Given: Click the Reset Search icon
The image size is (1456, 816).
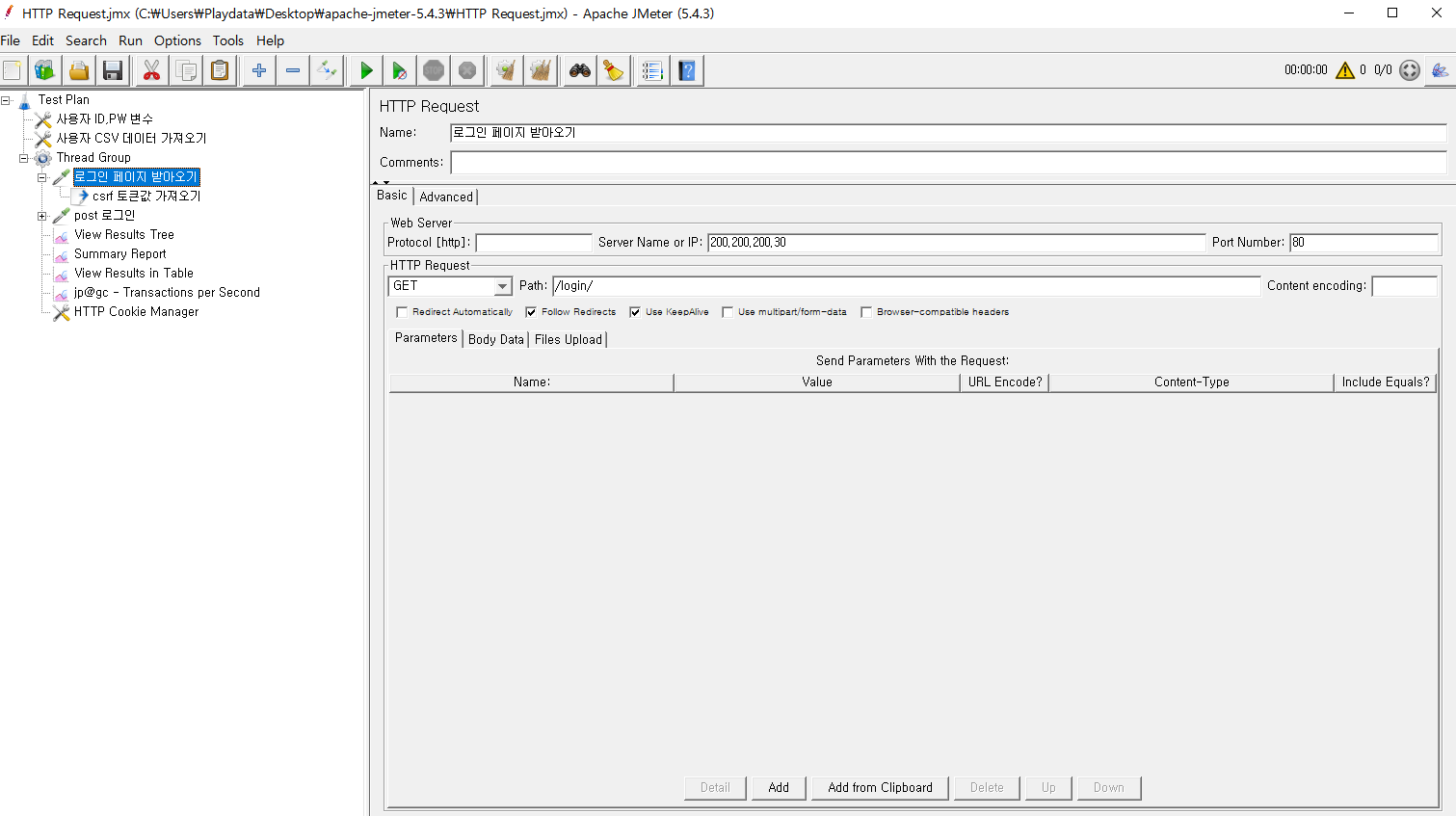Looking at the screenshot, I should pos(613,70).
